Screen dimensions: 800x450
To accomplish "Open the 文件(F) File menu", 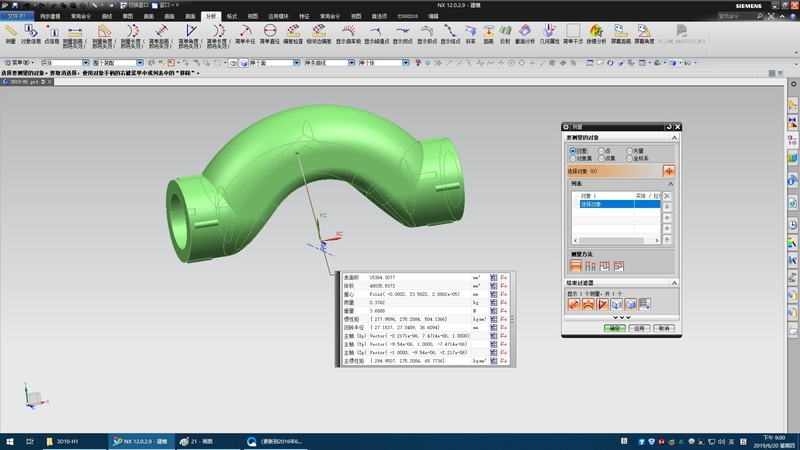I will click(18, 17).
